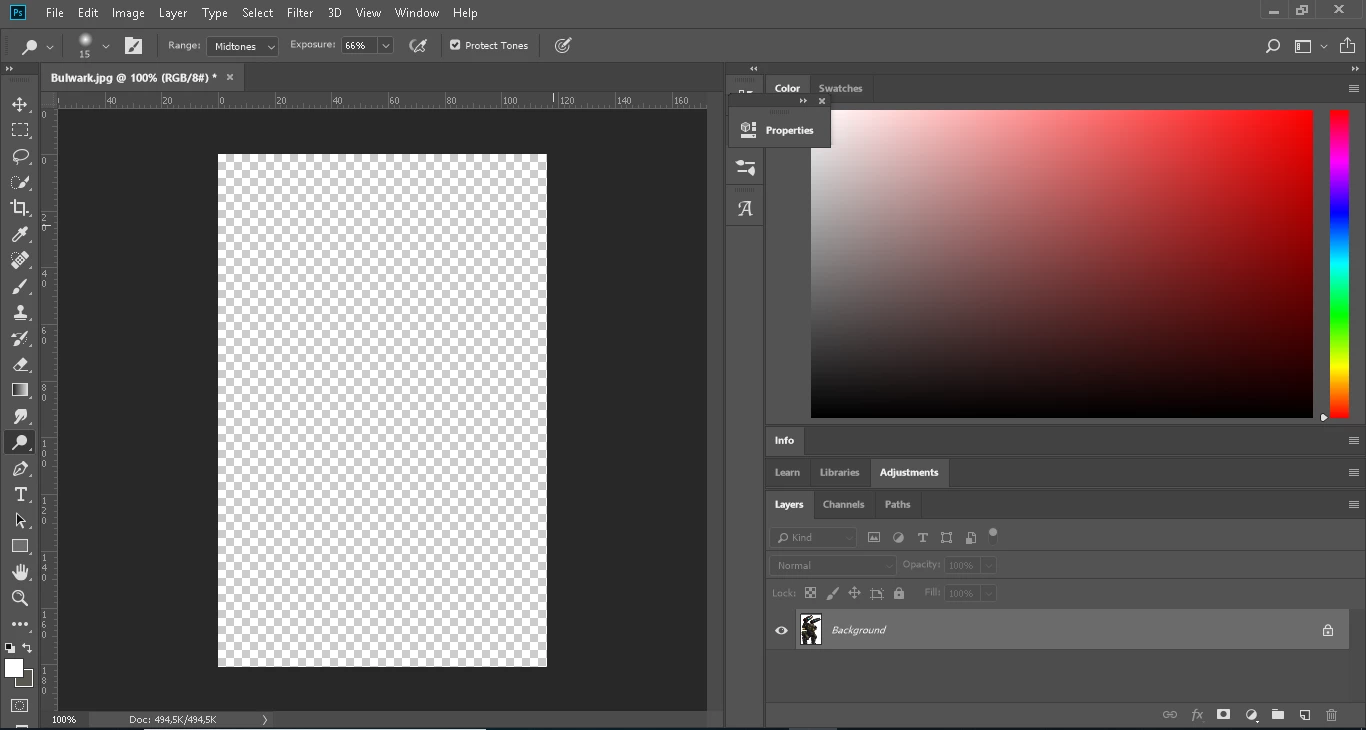The height and width of the screenshot is (730, 1366).
Task: Open the brush preset picker arrow
Action: point(106,46)
